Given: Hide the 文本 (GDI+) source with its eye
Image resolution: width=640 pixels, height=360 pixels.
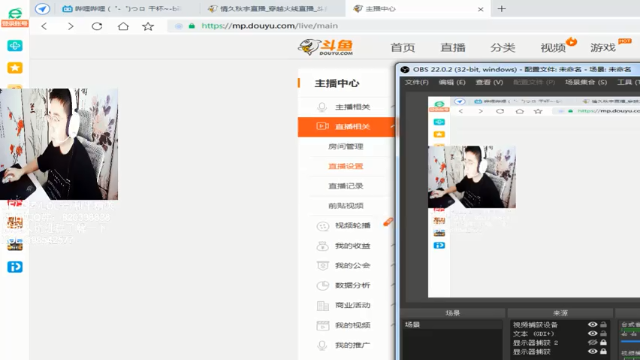Looking at the screenshot, I should [592, 333].
